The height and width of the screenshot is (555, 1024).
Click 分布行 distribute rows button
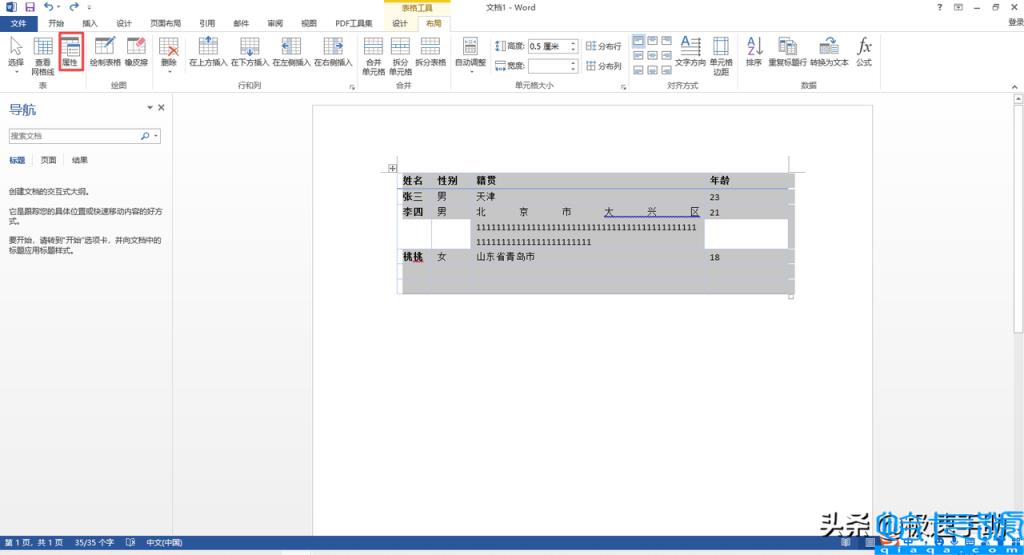pos(604,46)
